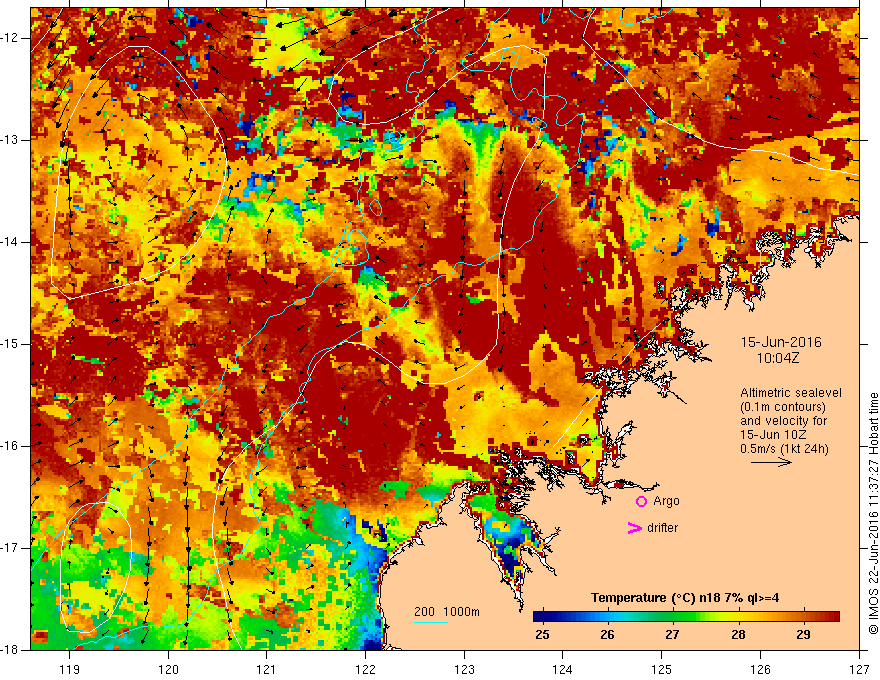The image size is (880, 680).
Task: Click the -16 latitude axis label
Action: [x=10, y=446]
